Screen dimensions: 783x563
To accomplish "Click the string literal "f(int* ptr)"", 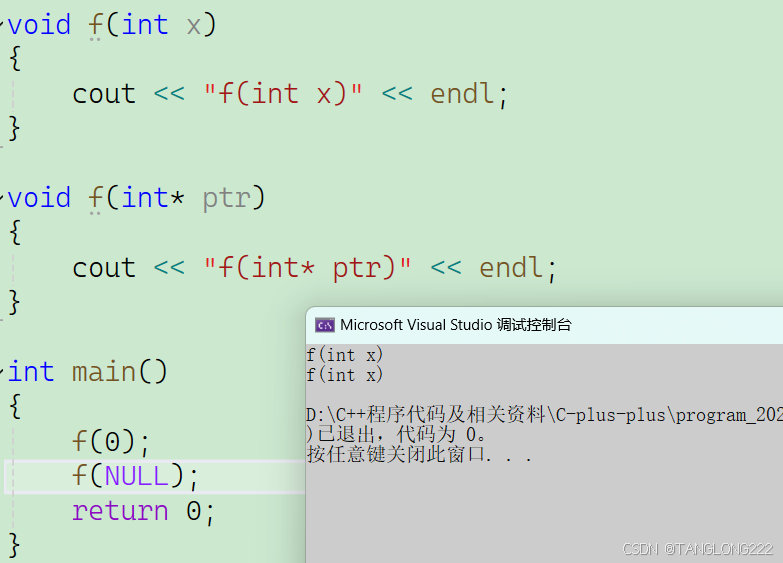I will [308, 267].
